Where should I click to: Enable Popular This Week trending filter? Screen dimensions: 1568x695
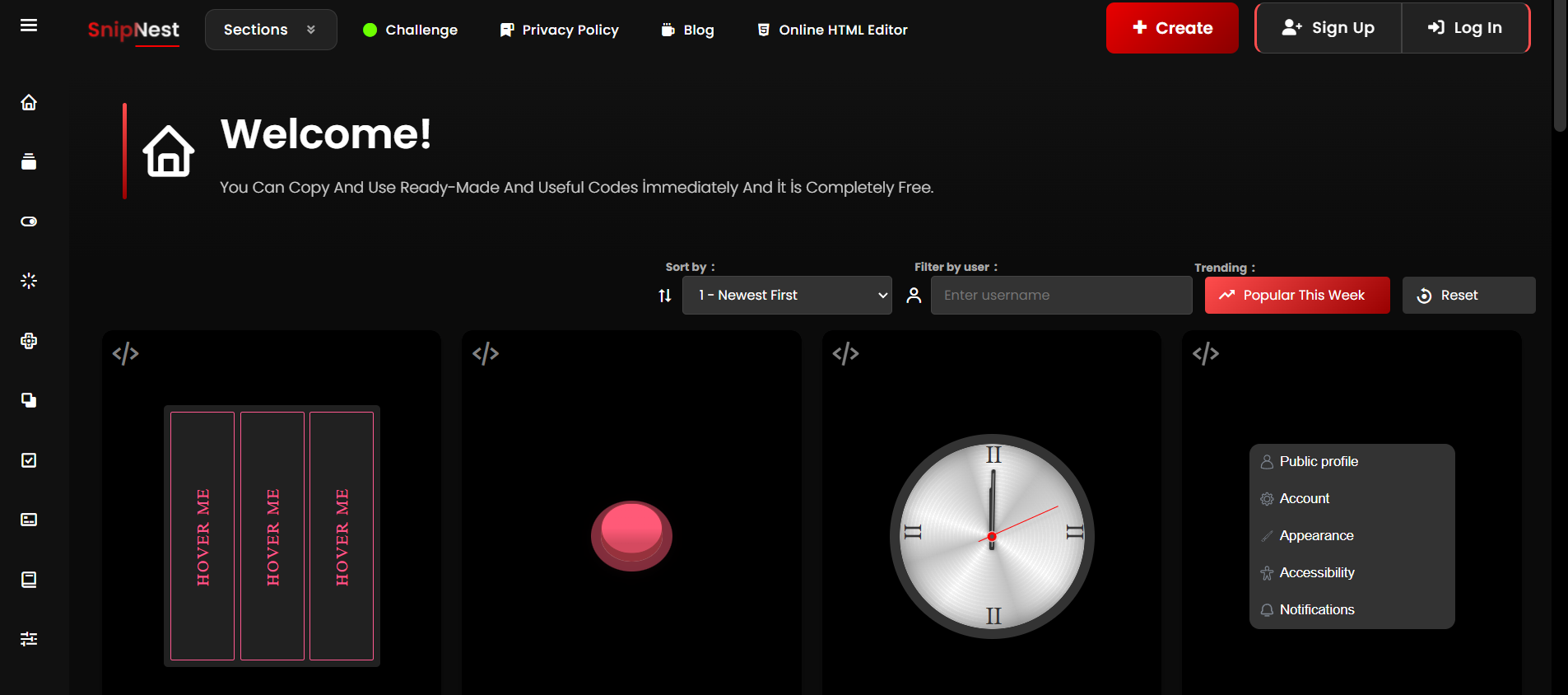coord(1296,296)
